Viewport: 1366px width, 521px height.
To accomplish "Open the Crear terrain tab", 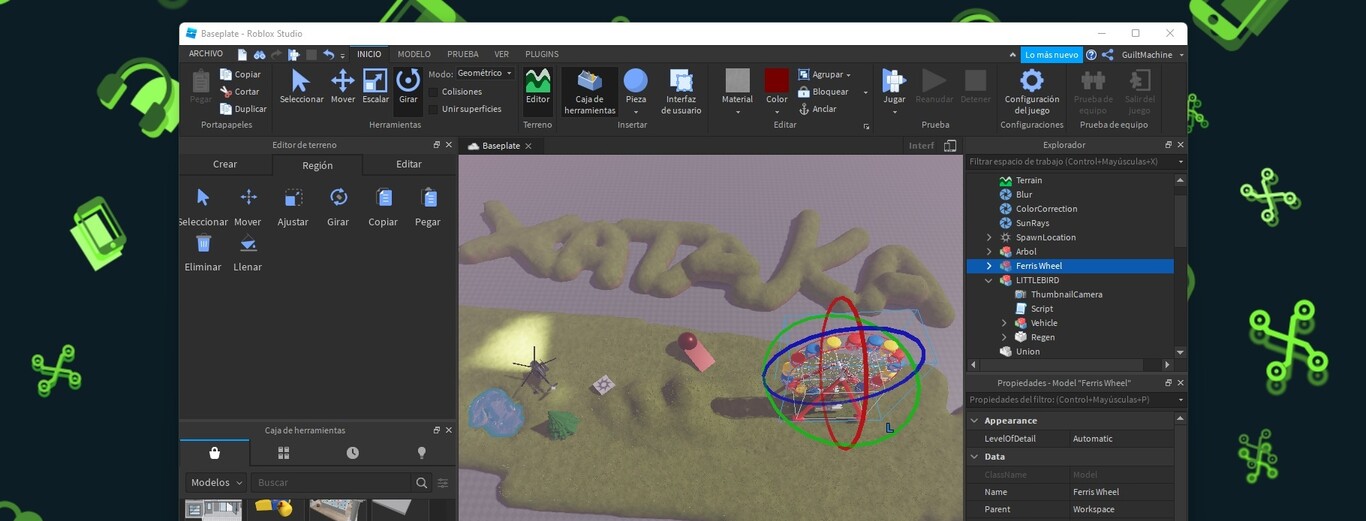I will click(225, 165).
